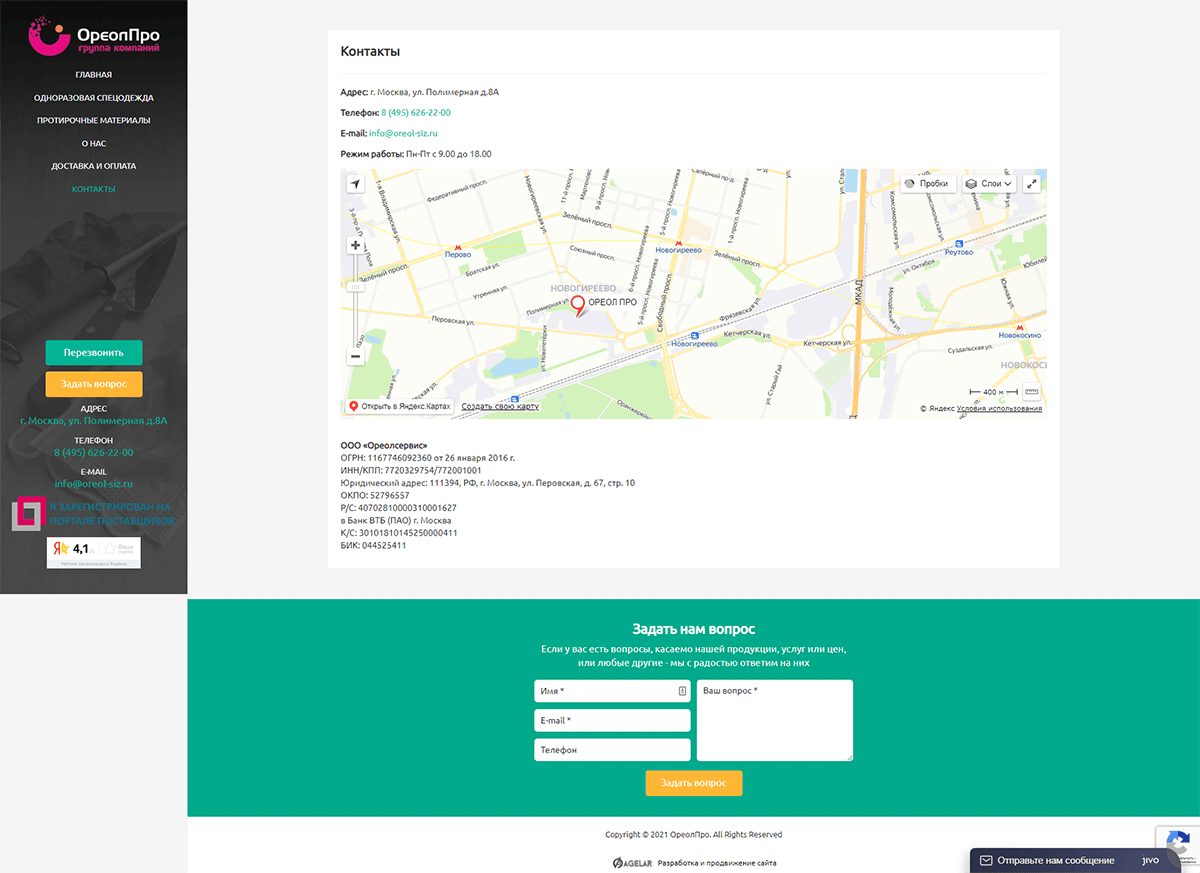Open the Главная menu item

(x=94, y=75)
